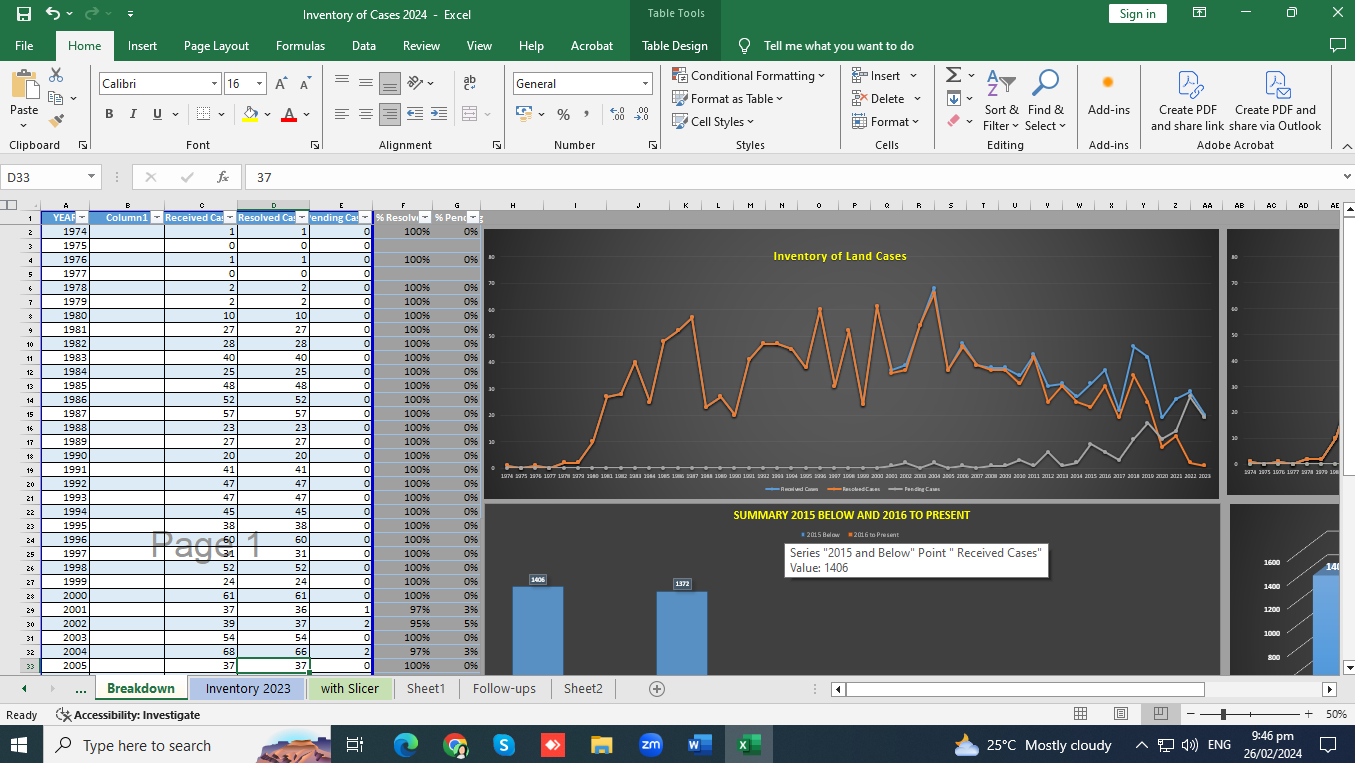Image resolution: width=1355 pixels, height=763 pixels.
Task: Click Create PDF and share via Outlook
Action: pyautogui.click(x=1275, y=101)
